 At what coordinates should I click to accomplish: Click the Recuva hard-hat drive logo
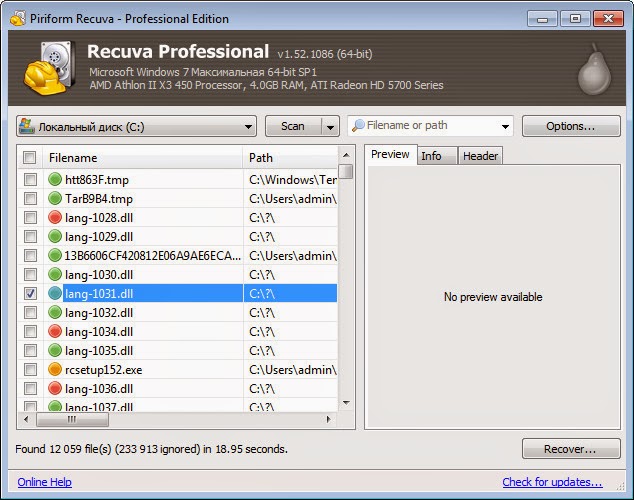(x=49, y=68)
